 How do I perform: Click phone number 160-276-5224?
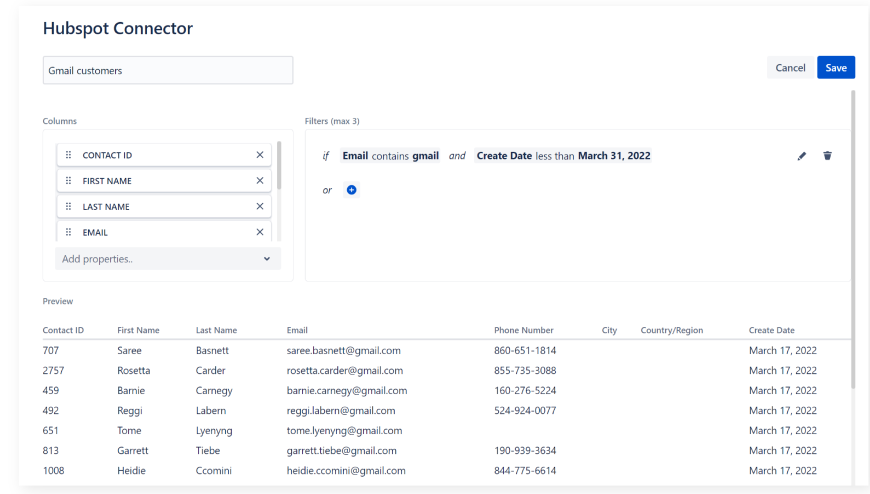point(525,390)
